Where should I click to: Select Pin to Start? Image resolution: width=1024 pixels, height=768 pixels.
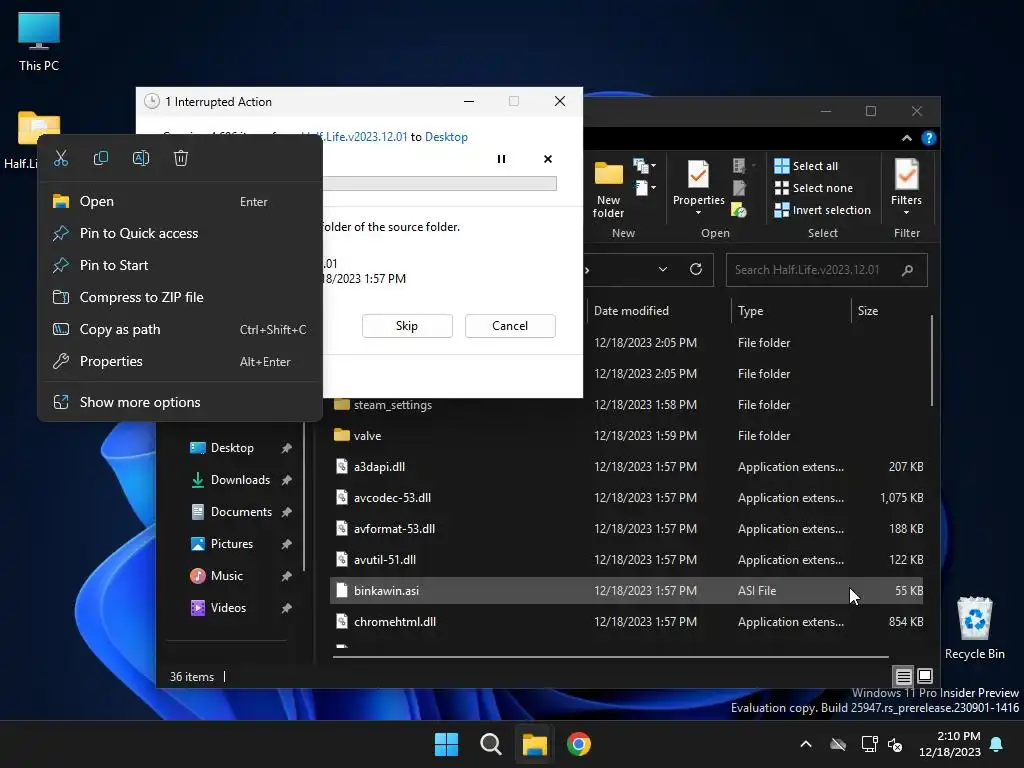pyautogui.click(x=180, y=265)
